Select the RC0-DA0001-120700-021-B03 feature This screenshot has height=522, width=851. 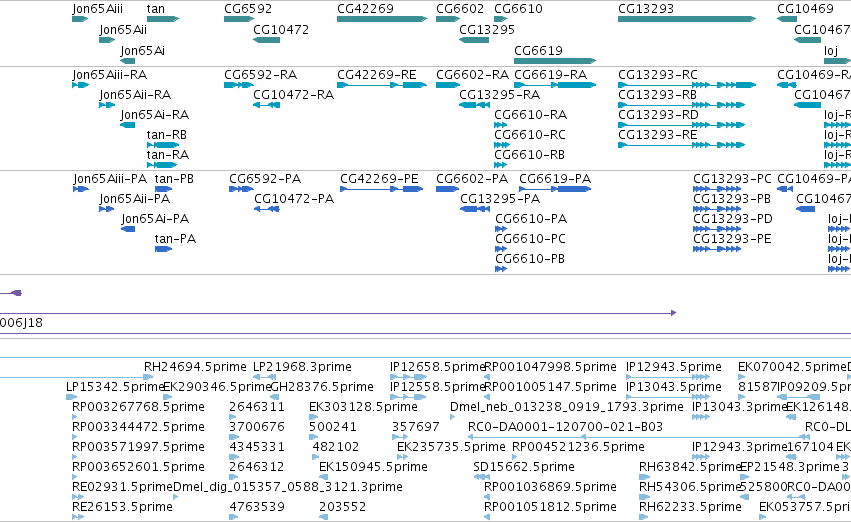[566, 428]
